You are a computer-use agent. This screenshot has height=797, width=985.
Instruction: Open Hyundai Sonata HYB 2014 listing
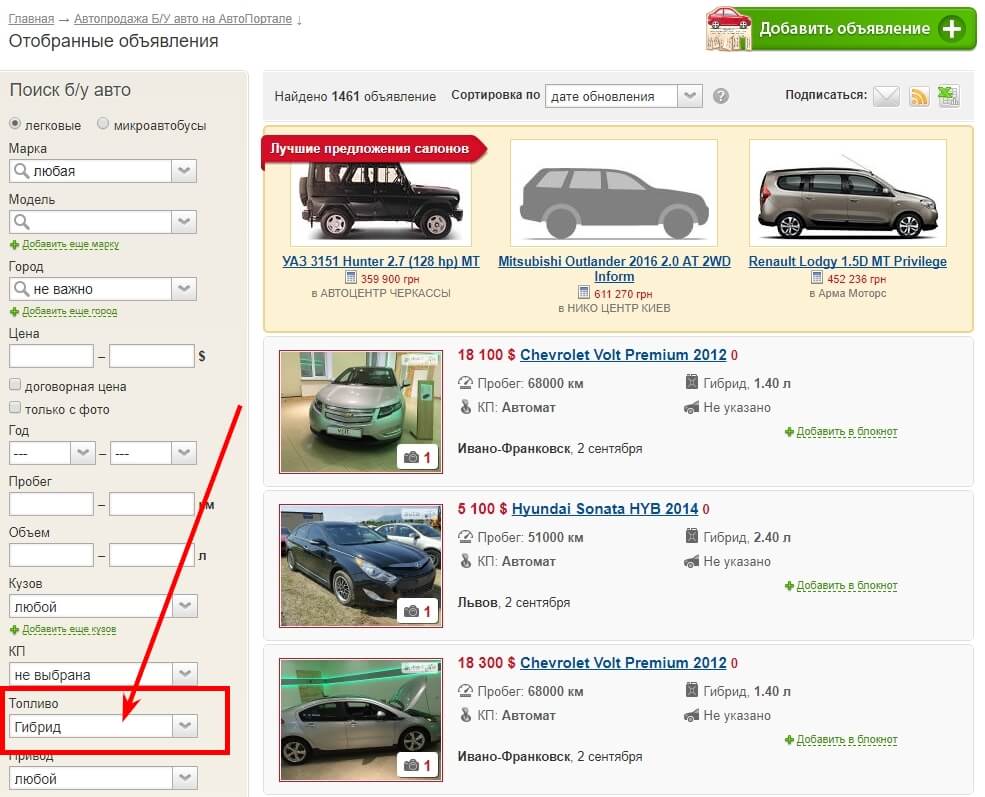click(x=605, y=509)
